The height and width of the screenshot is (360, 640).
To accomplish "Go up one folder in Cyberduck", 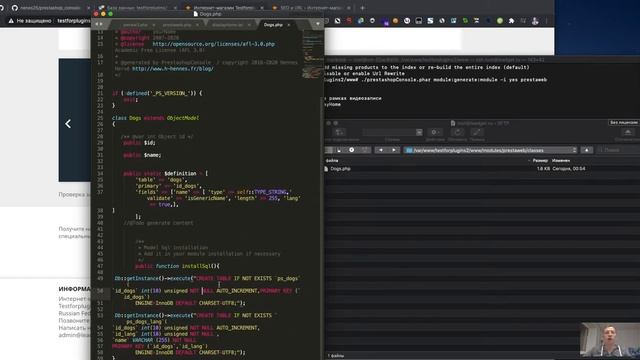I will 587,150.
